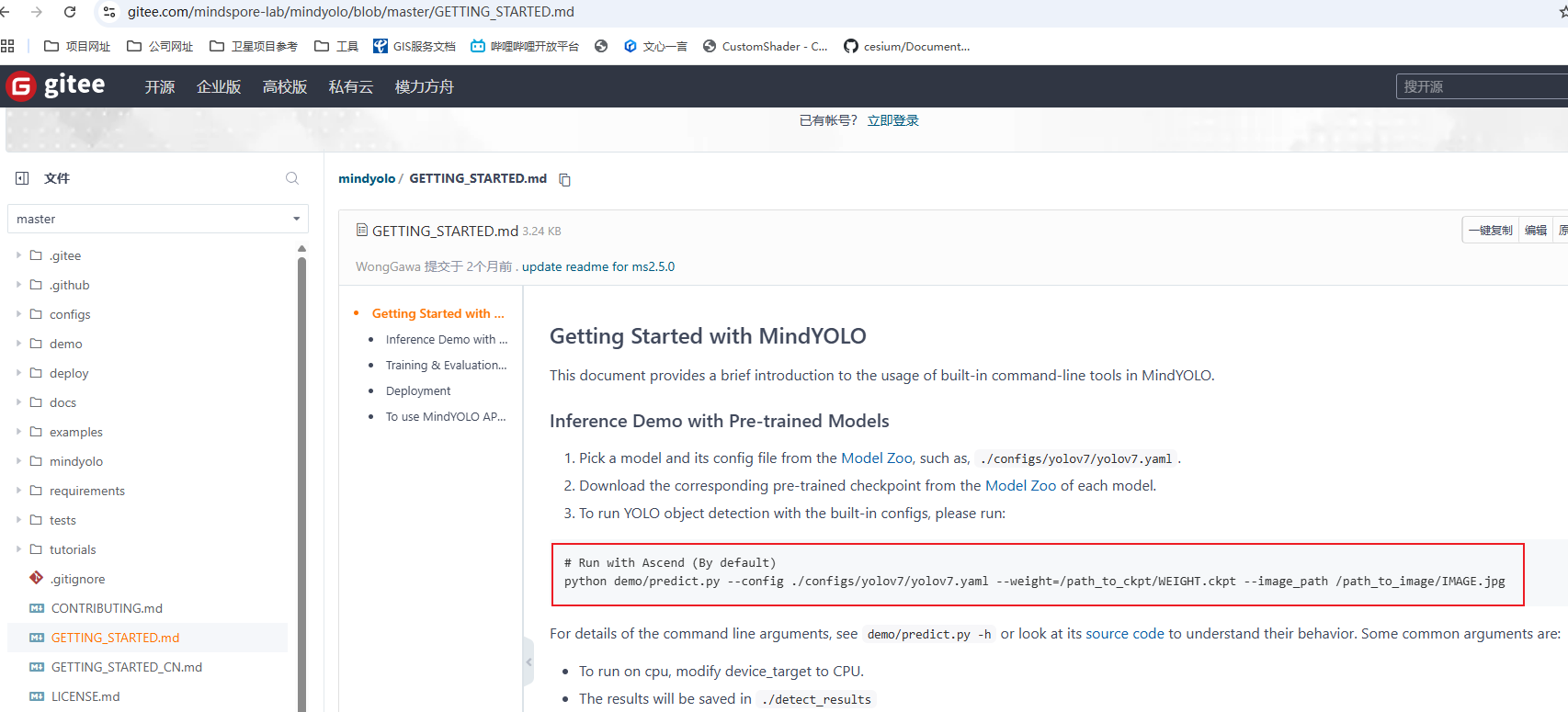The height and width of the screenshot is (712, 1568).
Task: Collapse file panel using sidebar toggle icon
Action: pos(22,178)
